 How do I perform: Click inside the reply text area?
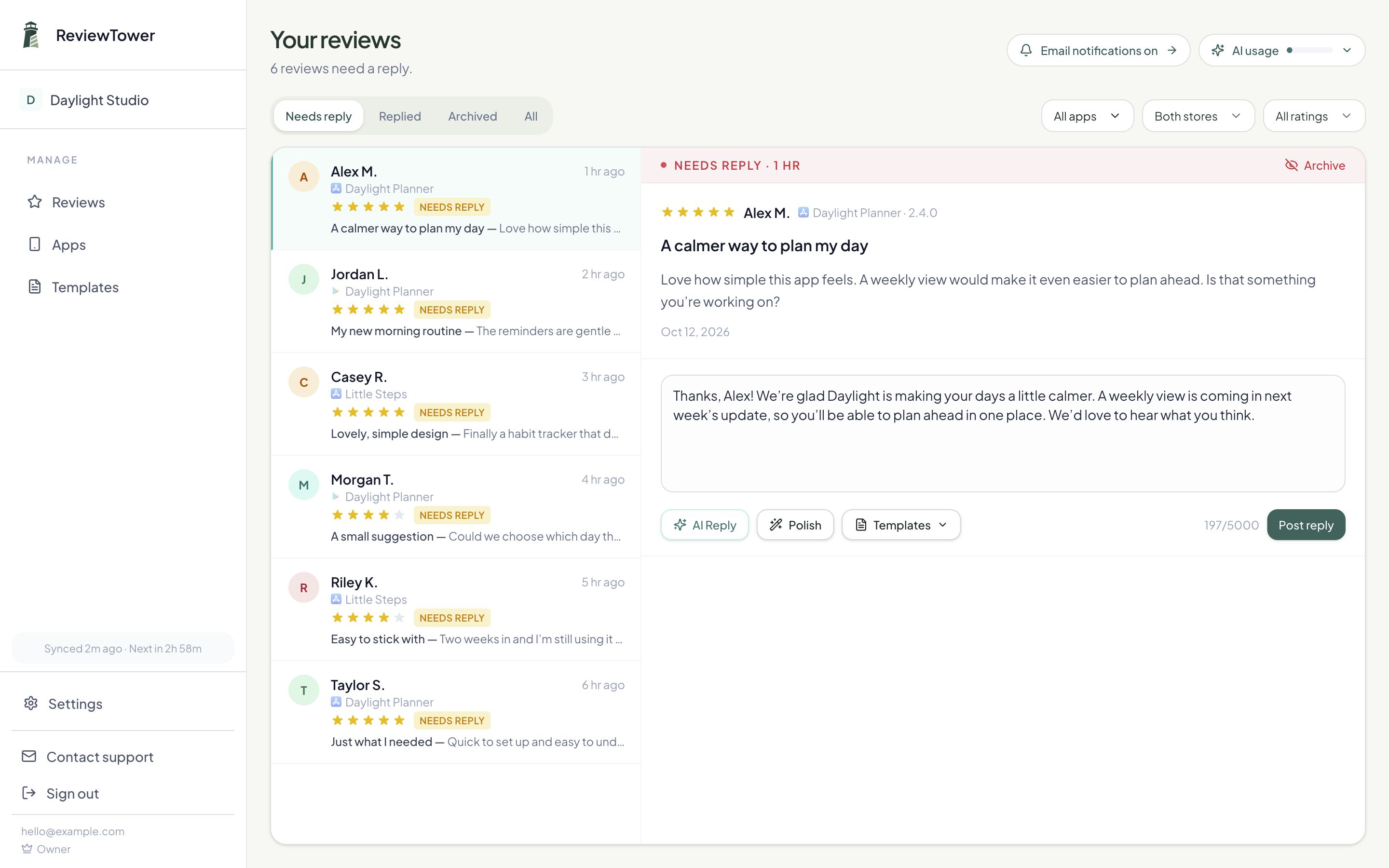pyautogui.click(x=1003, y=434)
